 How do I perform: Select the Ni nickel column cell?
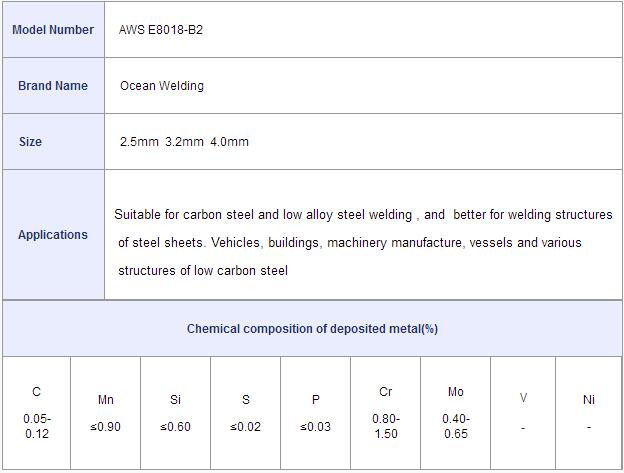pyautogui.click(x=589, y=413)
